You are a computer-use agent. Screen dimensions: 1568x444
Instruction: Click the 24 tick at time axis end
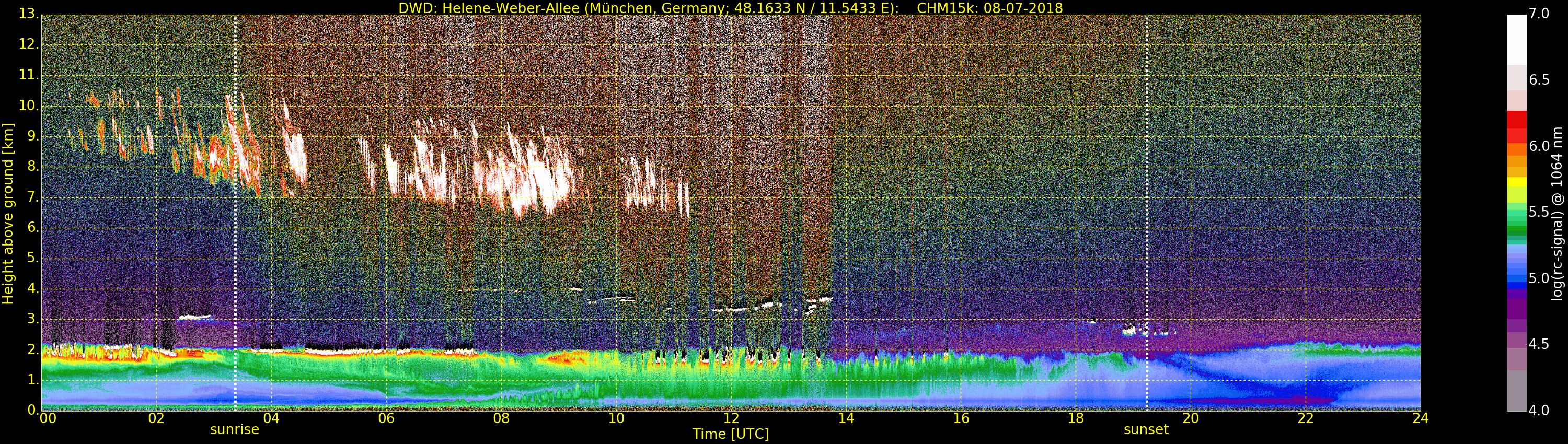point(1420,418)
